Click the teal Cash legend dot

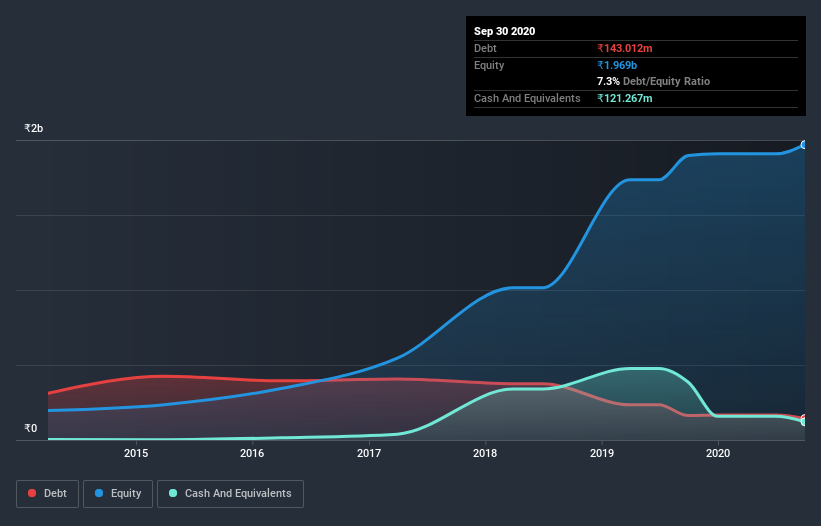[173, 493]
